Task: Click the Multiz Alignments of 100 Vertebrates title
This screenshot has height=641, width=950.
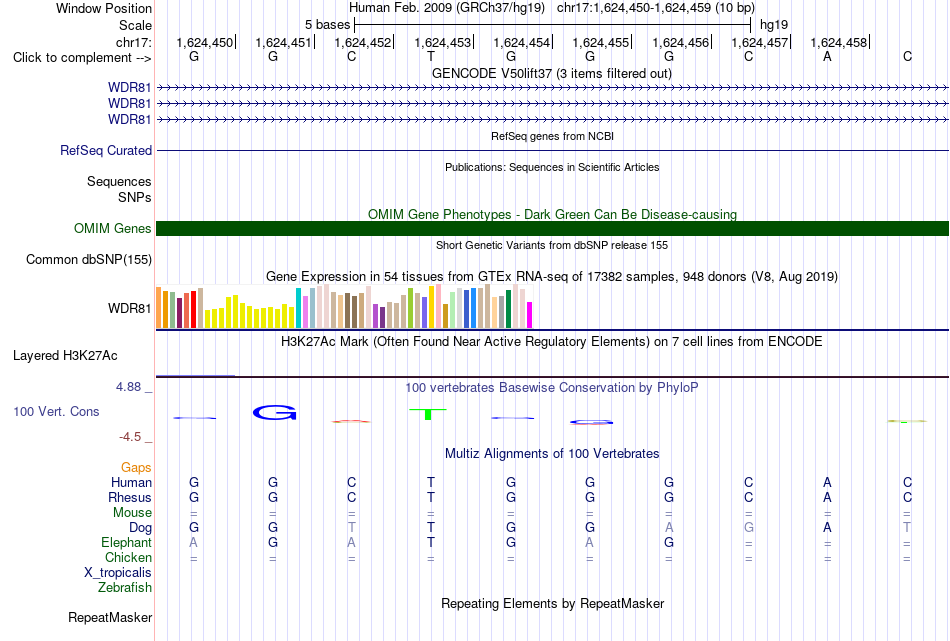Action: [552, 453]
